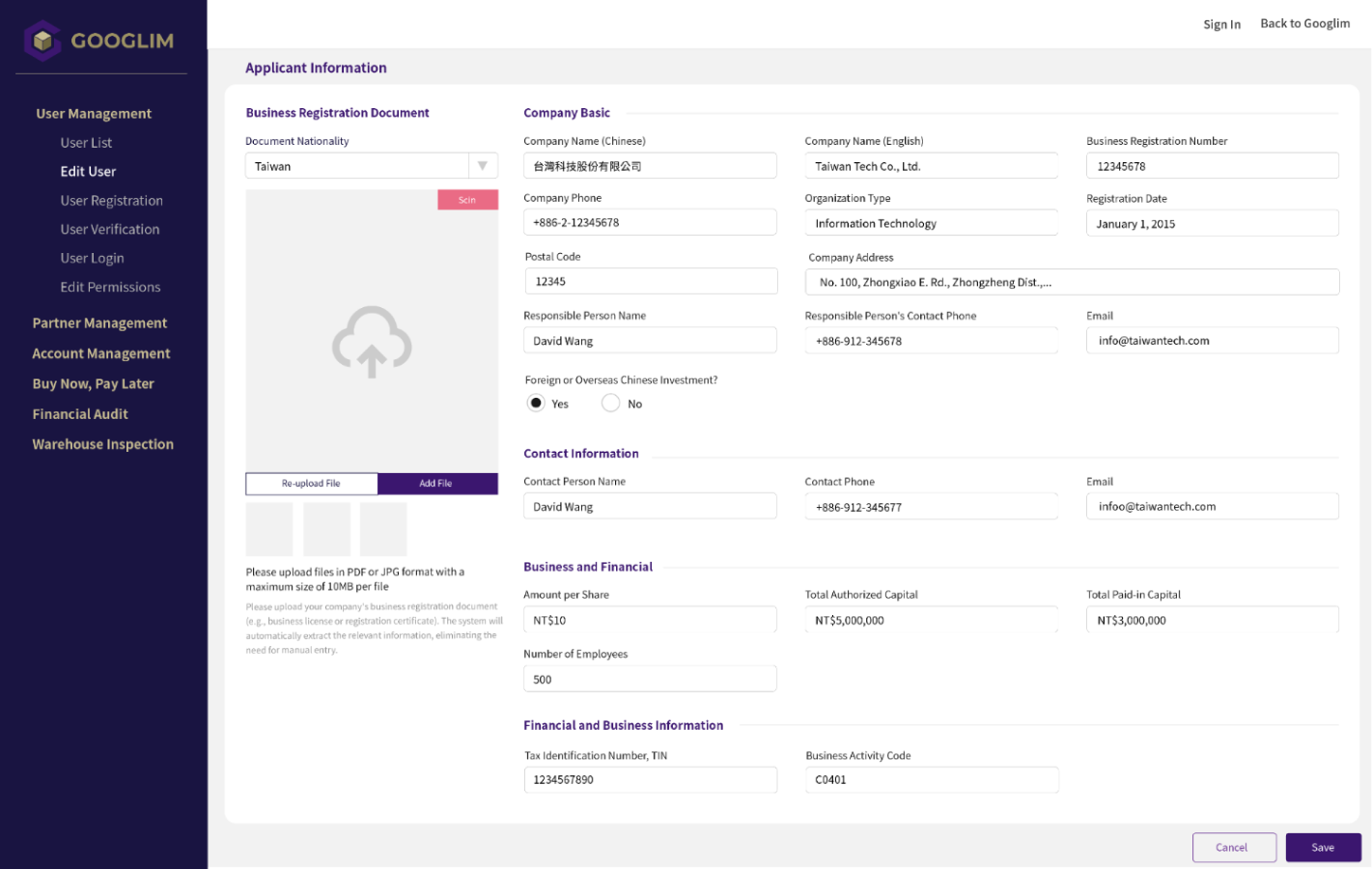Open Edit Permissions
1372x869 pixels.
[x=110, y=287]
